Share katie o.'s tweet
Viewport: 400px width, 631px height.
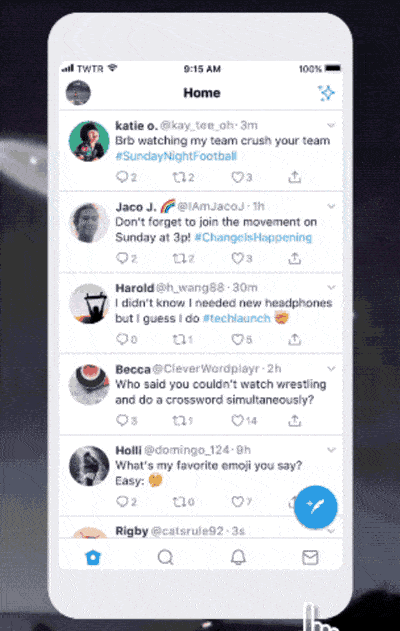tap(295, 177)
